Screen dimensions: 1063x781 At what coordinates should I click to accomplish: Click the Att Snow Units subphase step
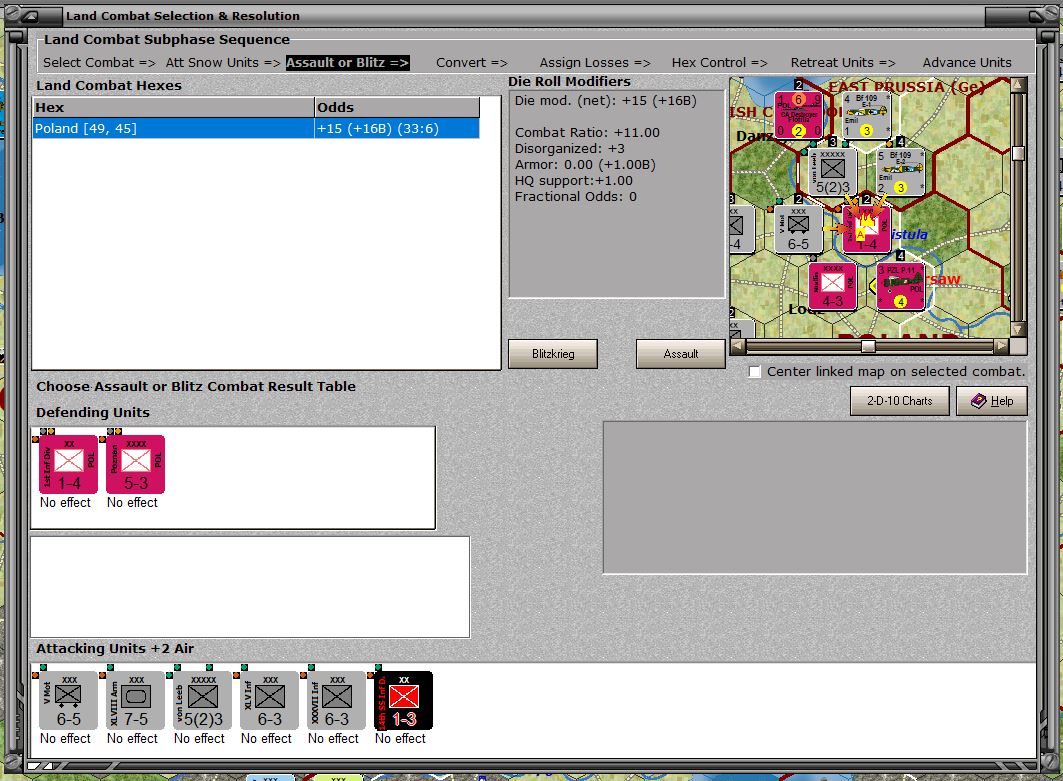click(x=222, y=62)
